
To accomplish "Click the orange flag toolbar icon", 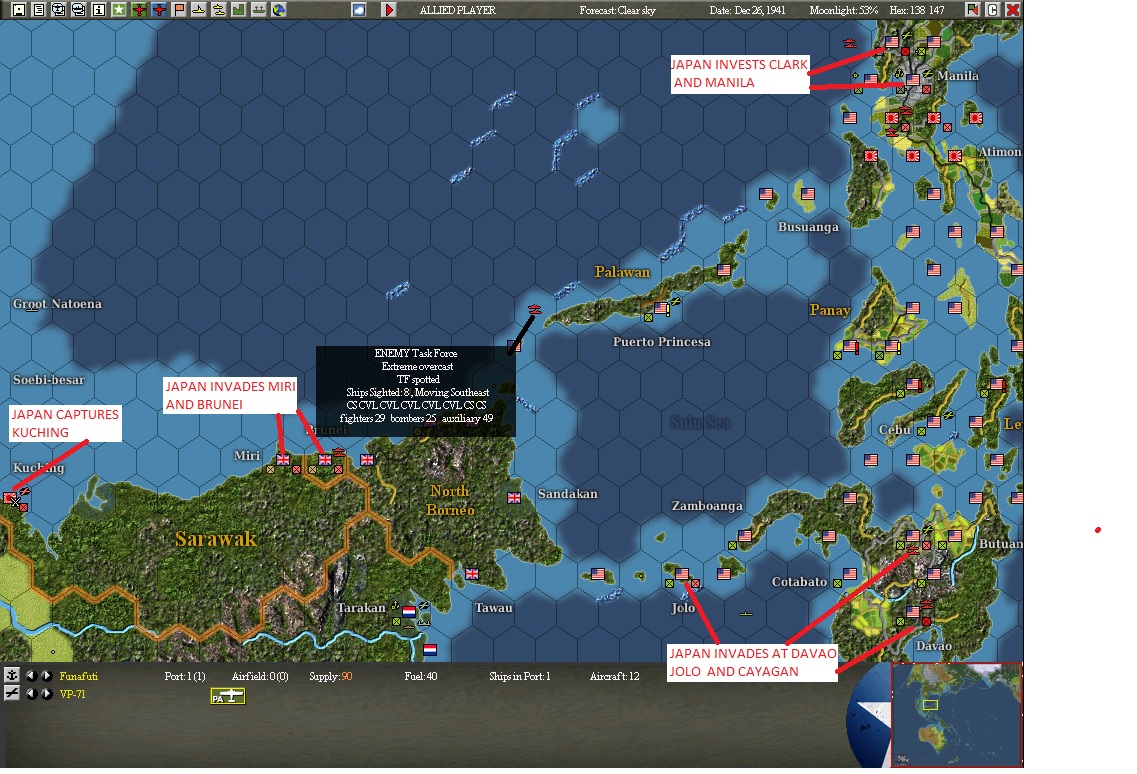I will point(178,9).
